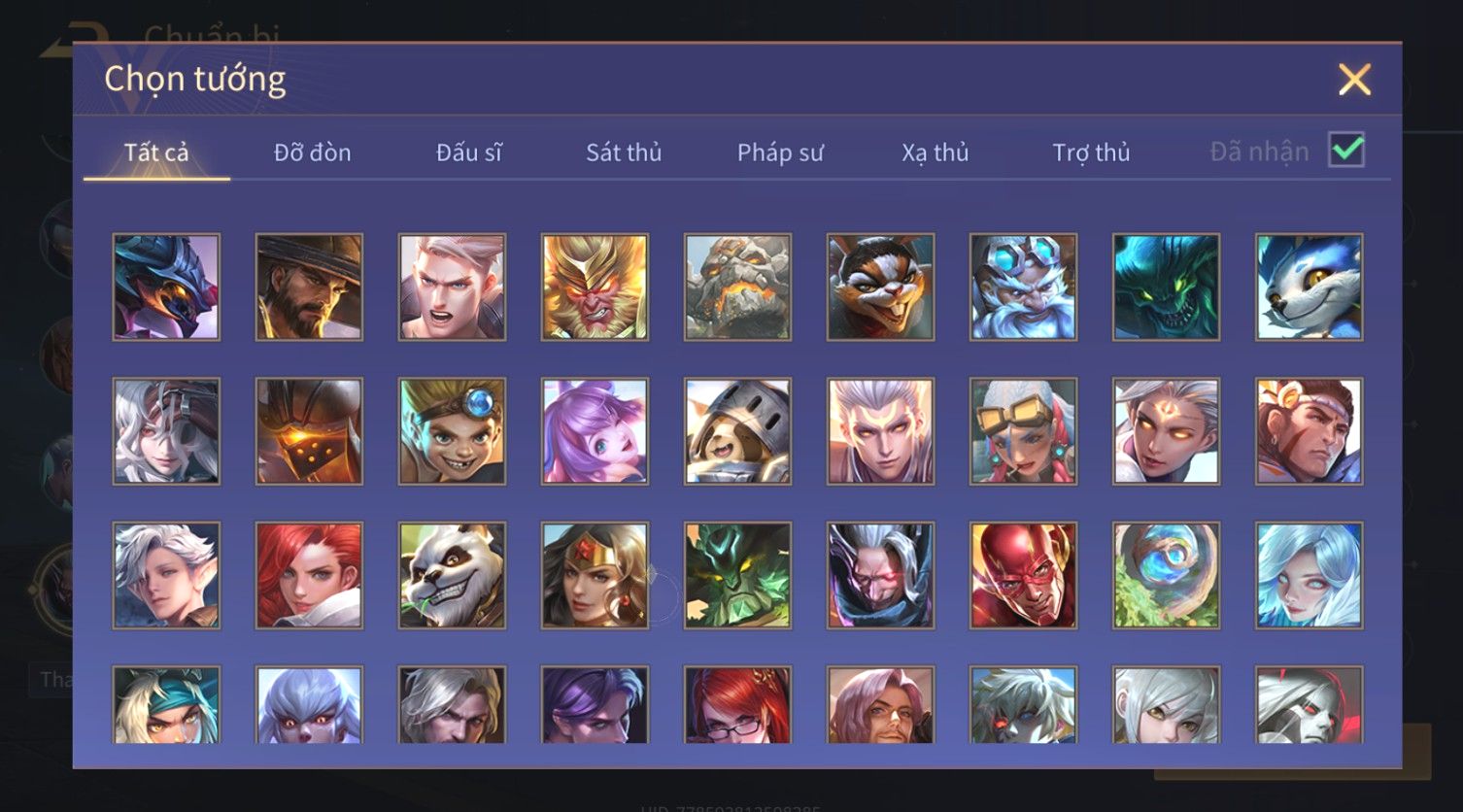Toggle the Đã nhận checkbox

click(1346, 151)
